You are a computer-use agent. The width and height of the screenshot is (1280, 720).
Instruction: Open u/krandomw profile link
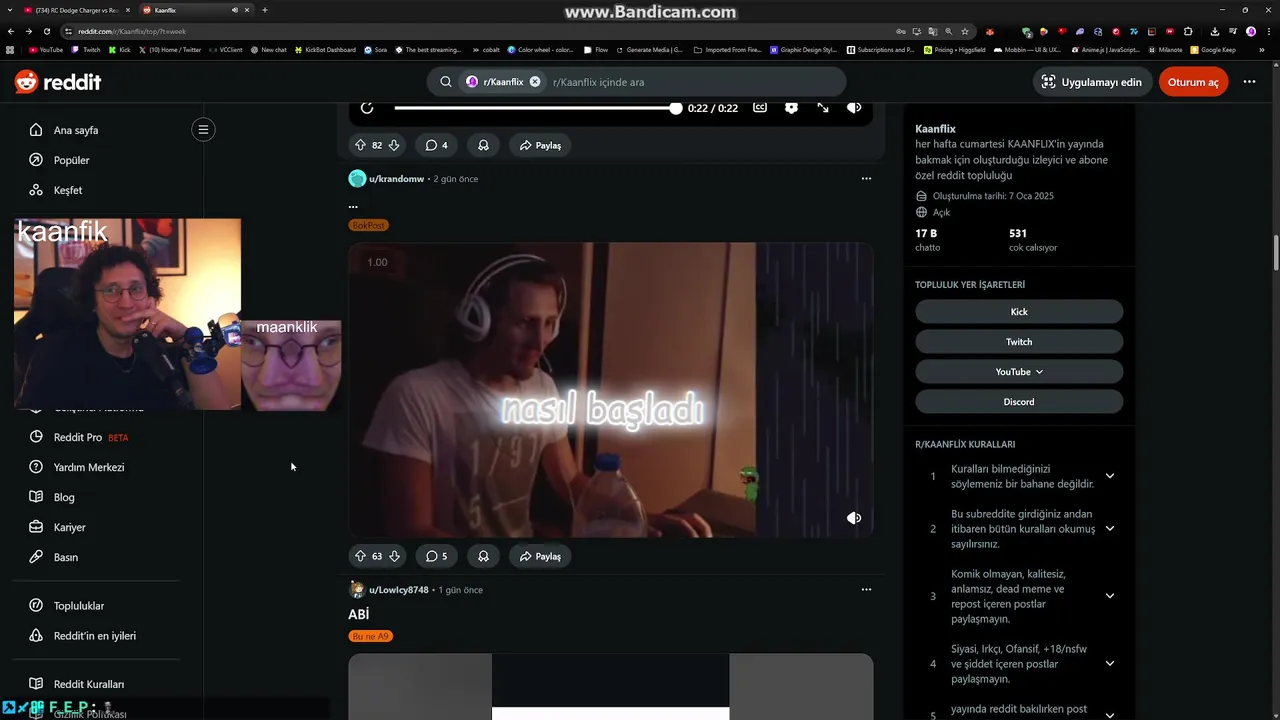[396, 179]
